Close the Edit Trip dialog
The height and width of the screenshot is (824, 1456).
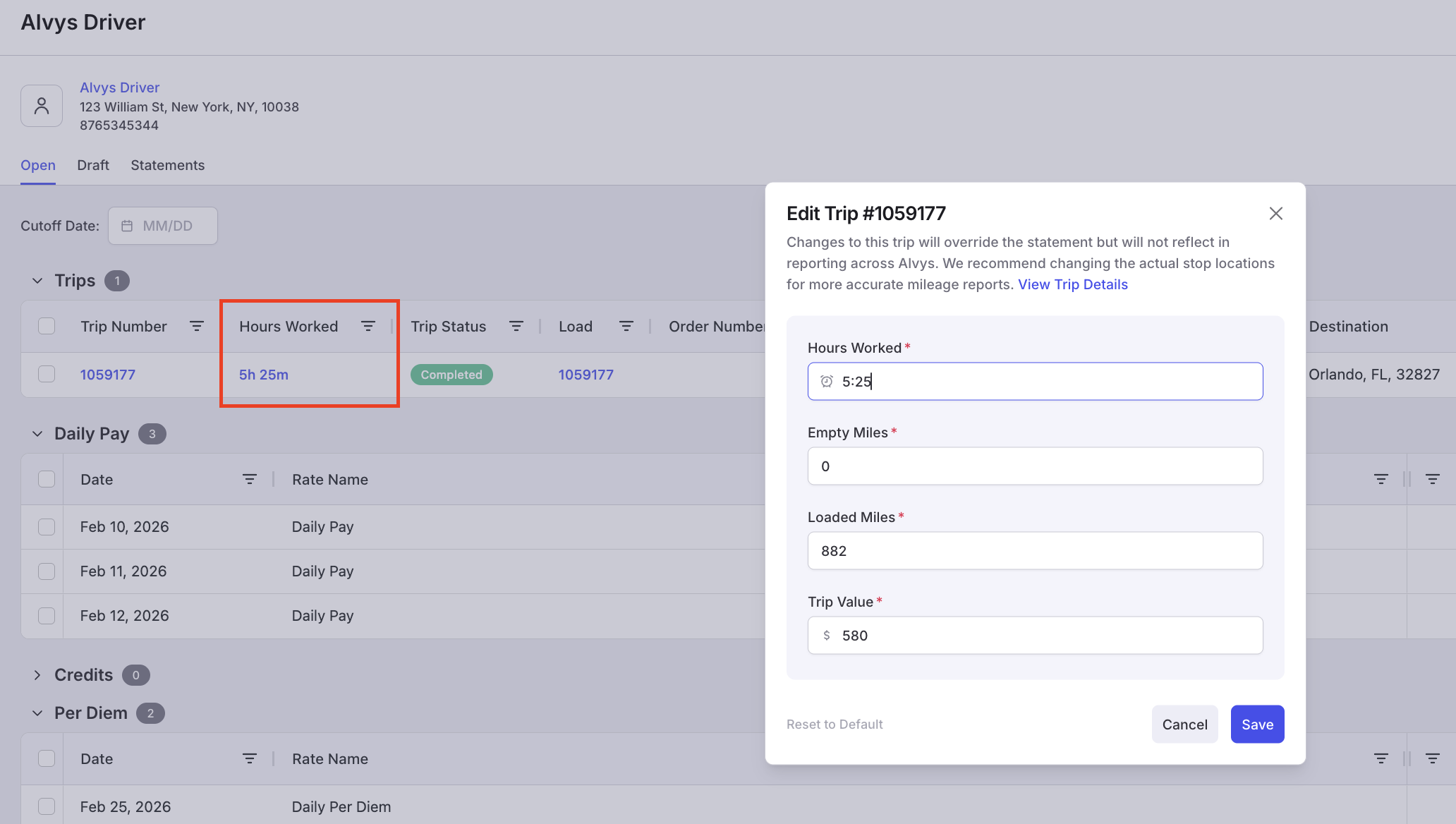[x=1276, y=213]
